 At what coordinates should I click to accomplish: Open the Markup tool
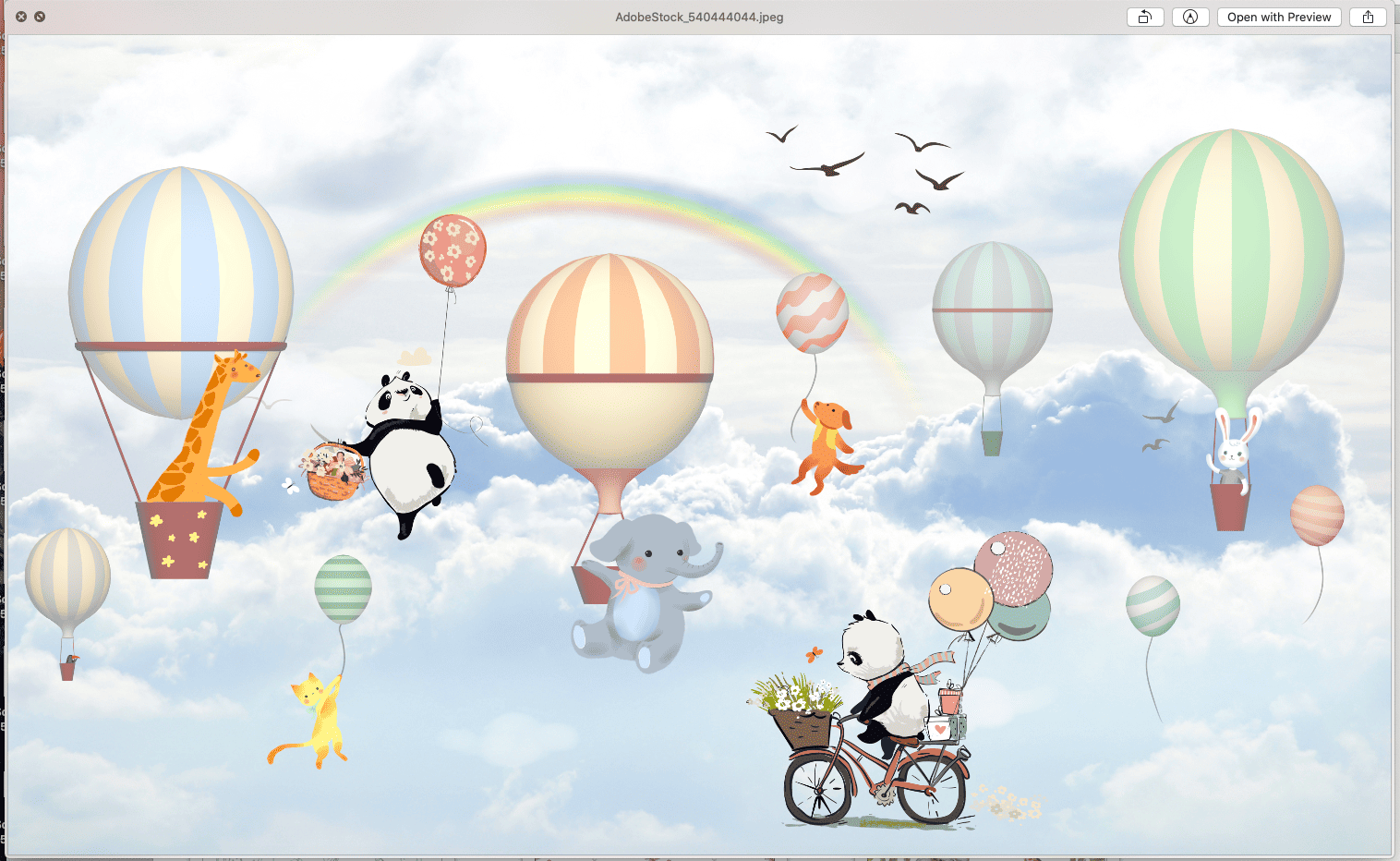1190,17
